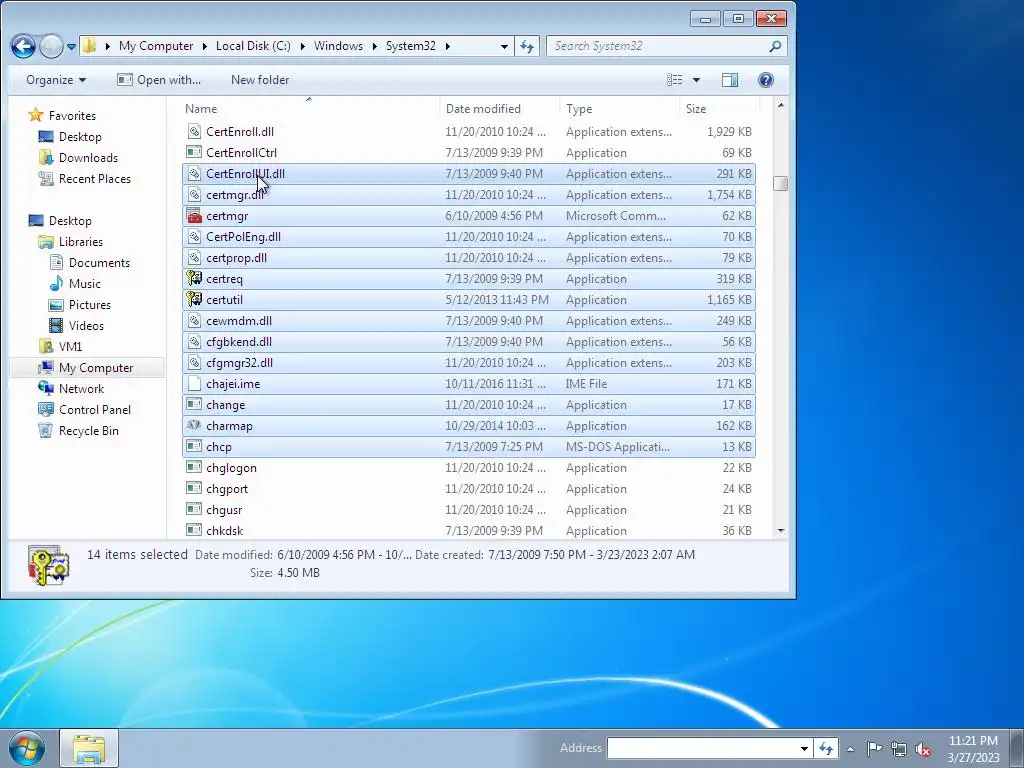This screenshot has width=1024, height=768.
Task: Select VM1 in the navigation pane
Action: [60, 347]
